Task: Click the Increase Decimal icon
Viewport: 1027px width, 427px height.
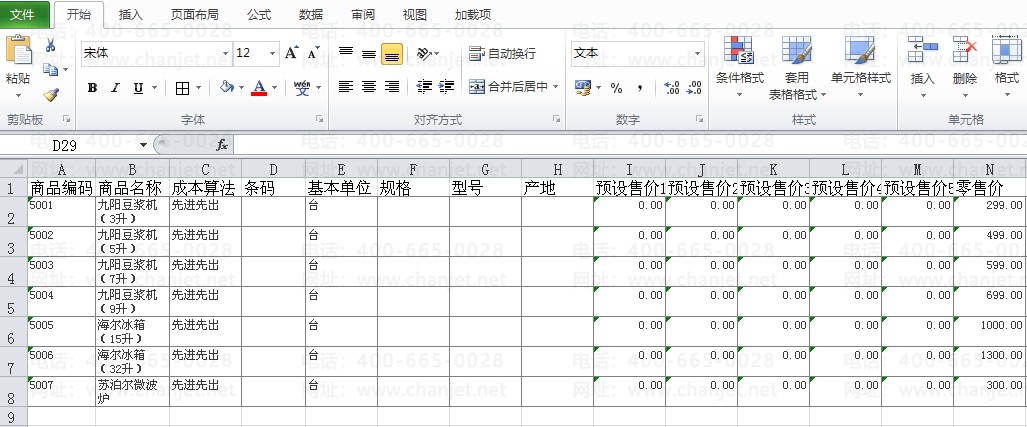Action: tap(671, 88)
